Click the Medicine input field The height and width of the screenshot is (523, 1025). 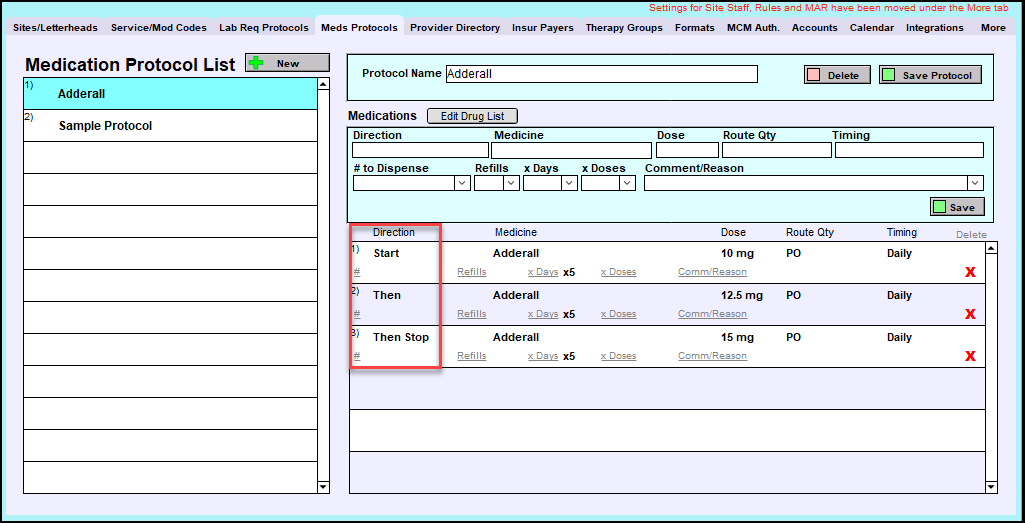tap(570, 150)
